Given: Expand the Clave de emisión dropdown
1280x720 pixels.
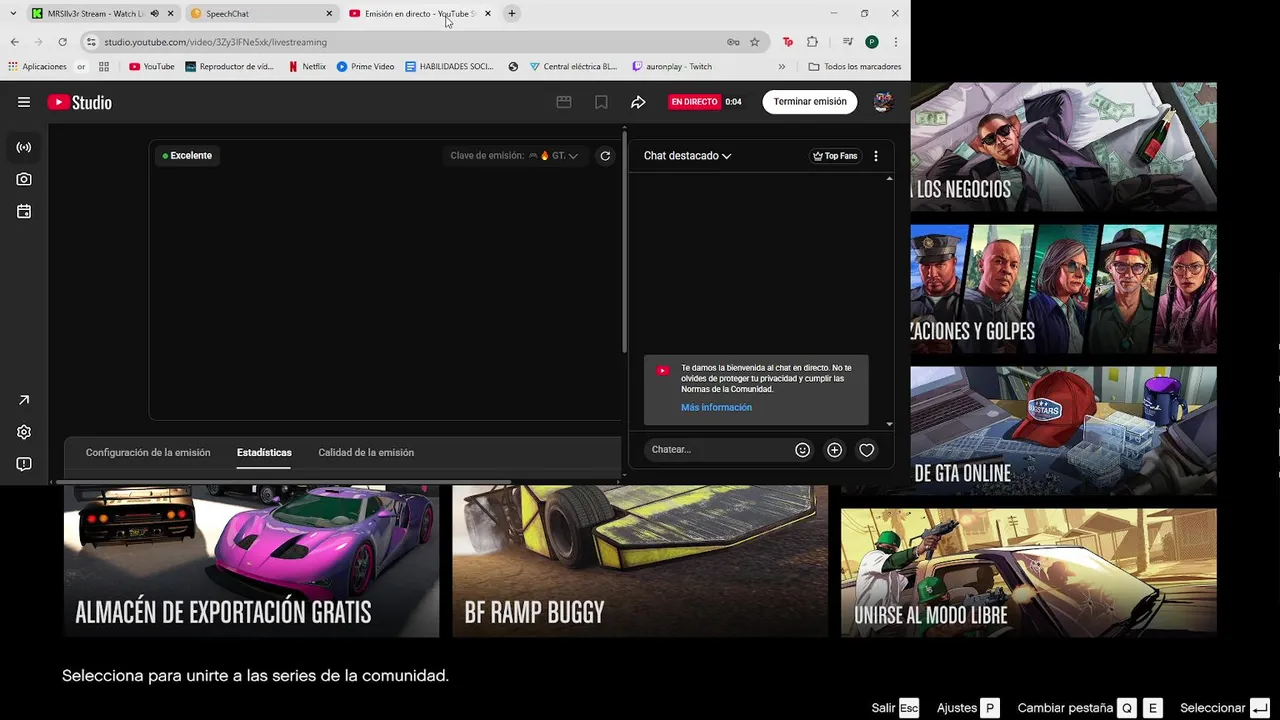Looking at the screenshot, I should (514, 156).
